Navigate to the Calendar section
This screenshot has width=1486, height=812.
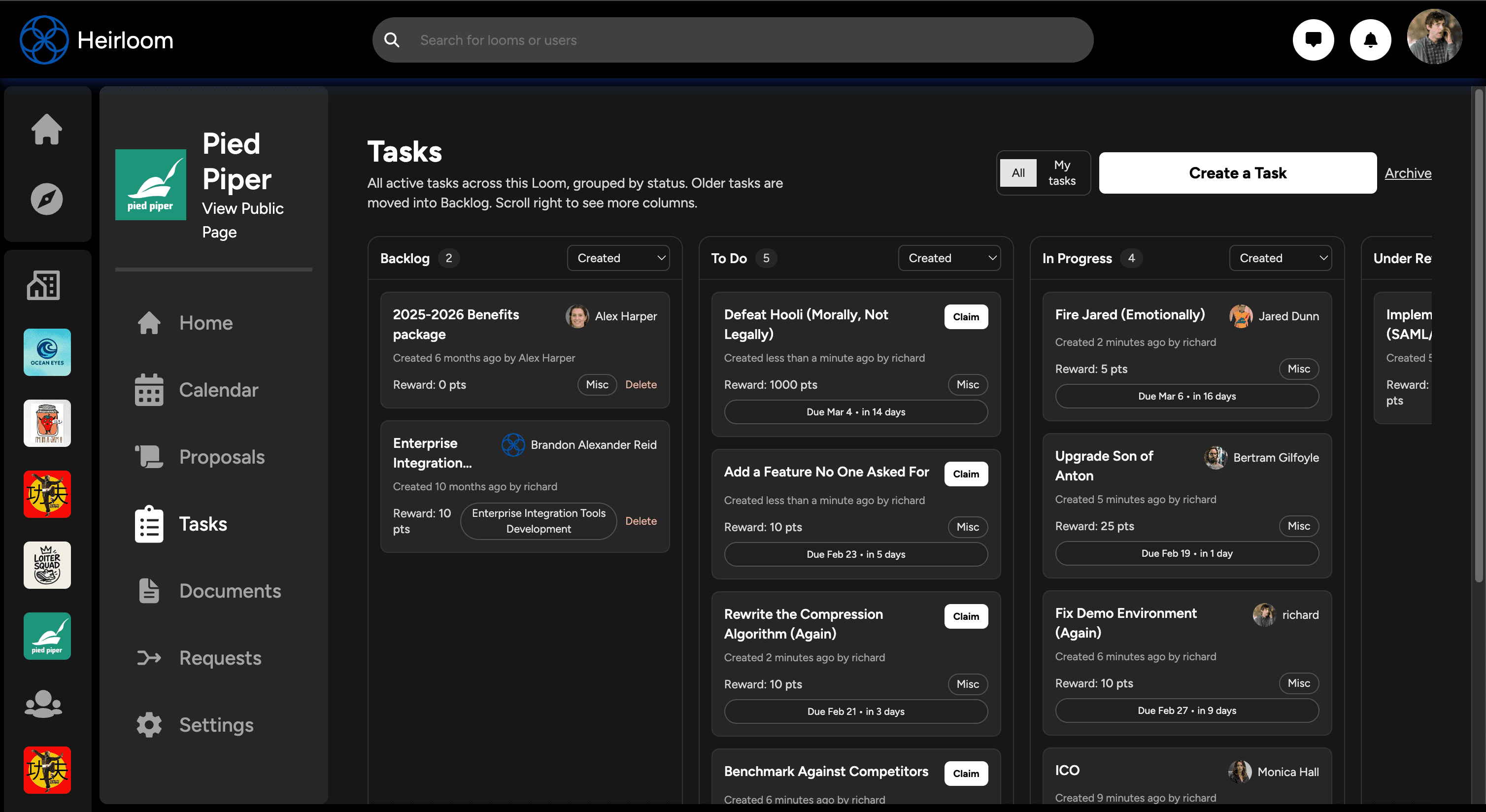218,390
